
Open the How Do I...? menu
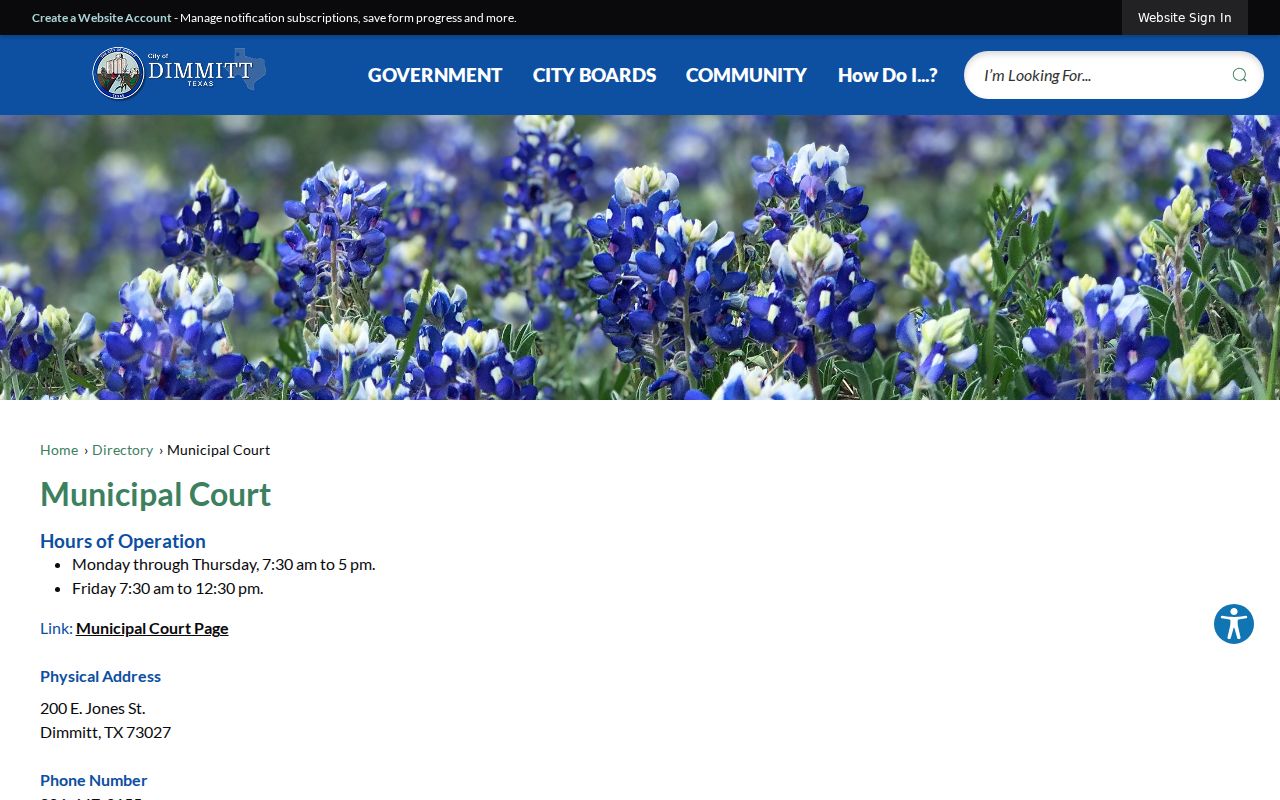[887, 75]
